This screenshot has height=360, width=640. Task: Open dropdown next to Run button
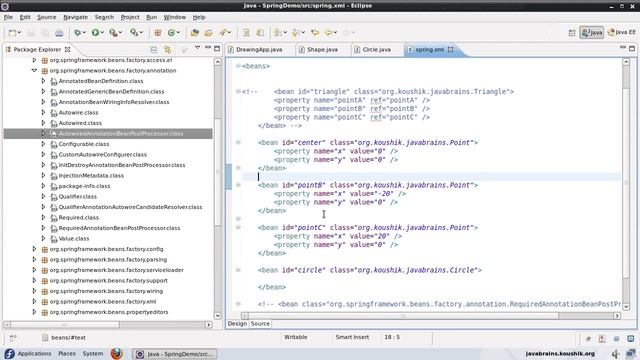(x=102, y=33)
